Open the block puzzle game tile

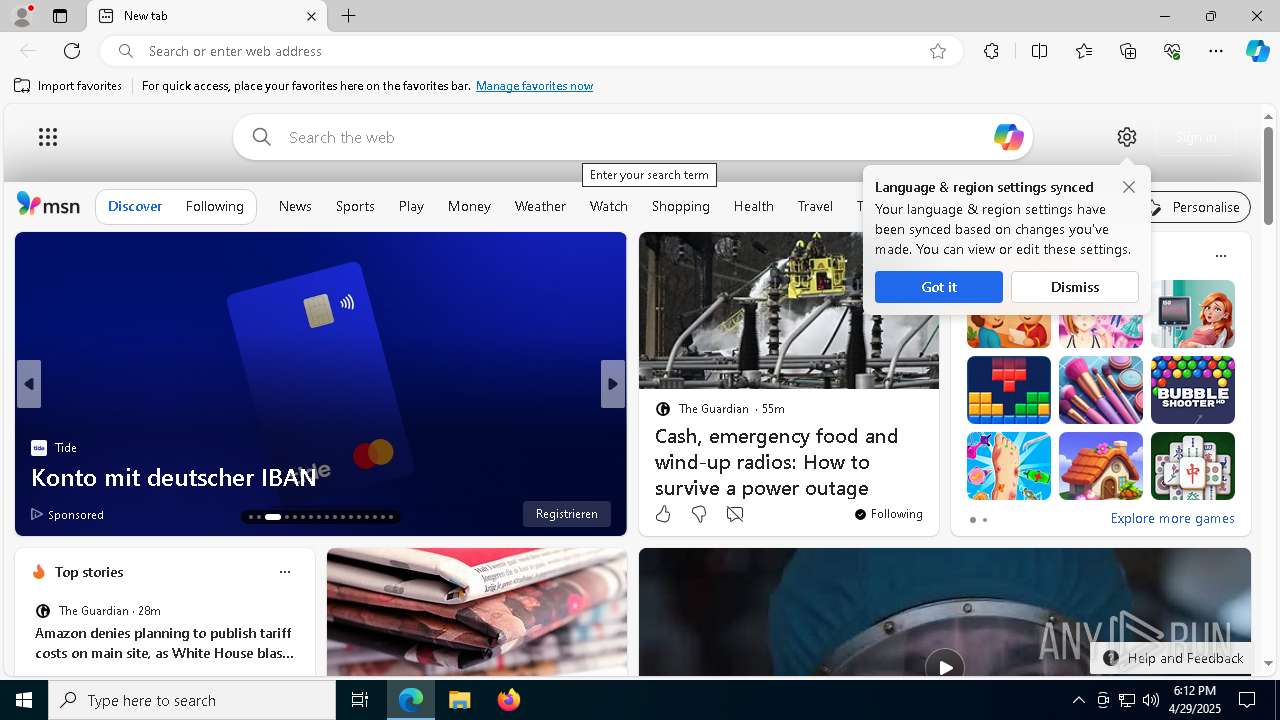coord(1009,390)
